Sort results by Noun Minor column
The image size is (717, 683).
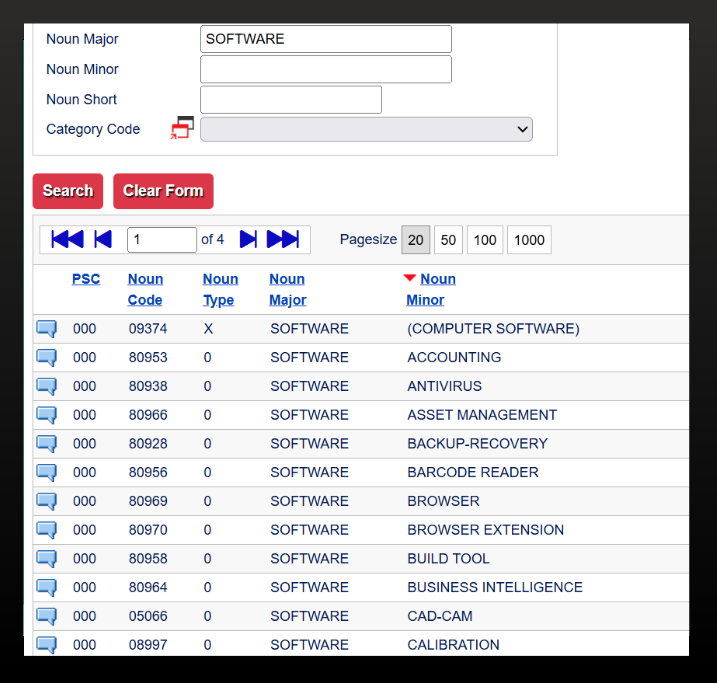[431, 289]
